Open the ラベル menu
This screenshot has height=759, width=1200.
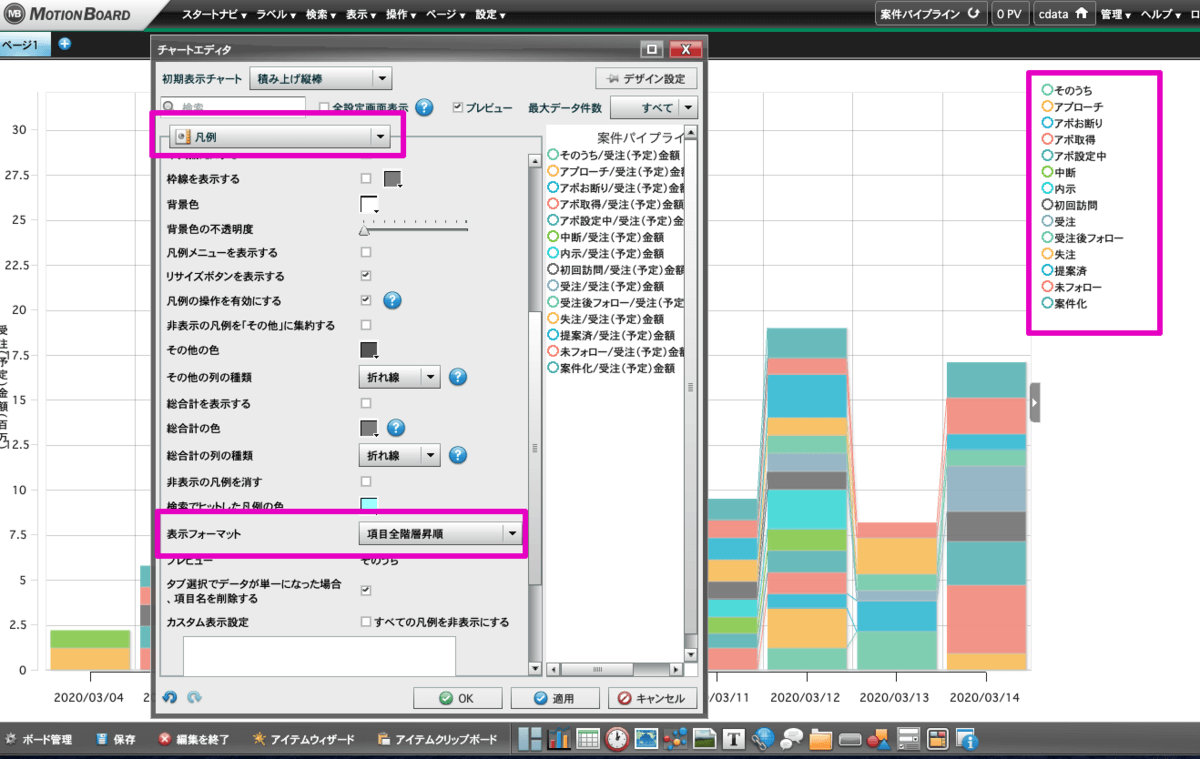pos(276,15)
